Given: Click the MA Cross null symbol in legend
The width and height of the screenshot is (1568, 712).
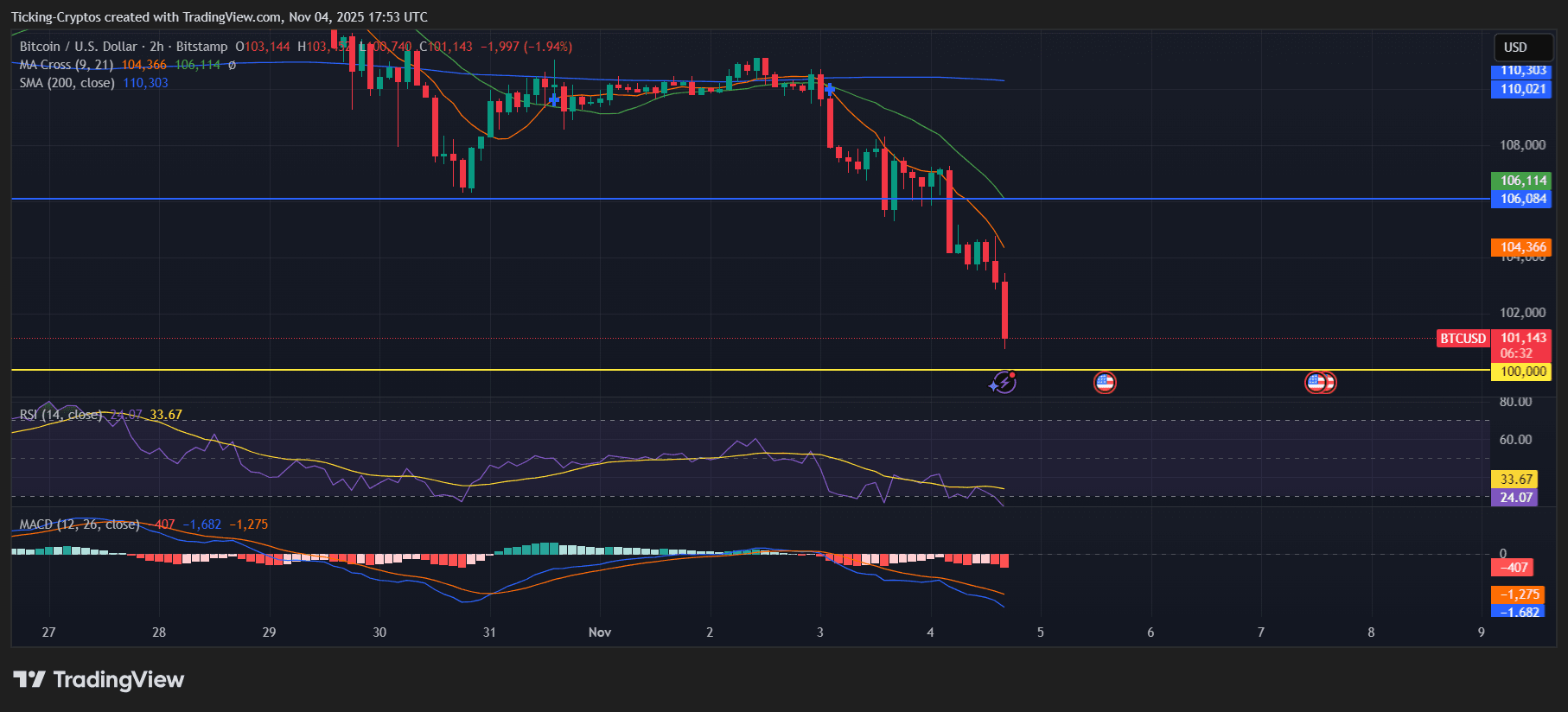Looking at the screenshot, I should tap(232, 65).
